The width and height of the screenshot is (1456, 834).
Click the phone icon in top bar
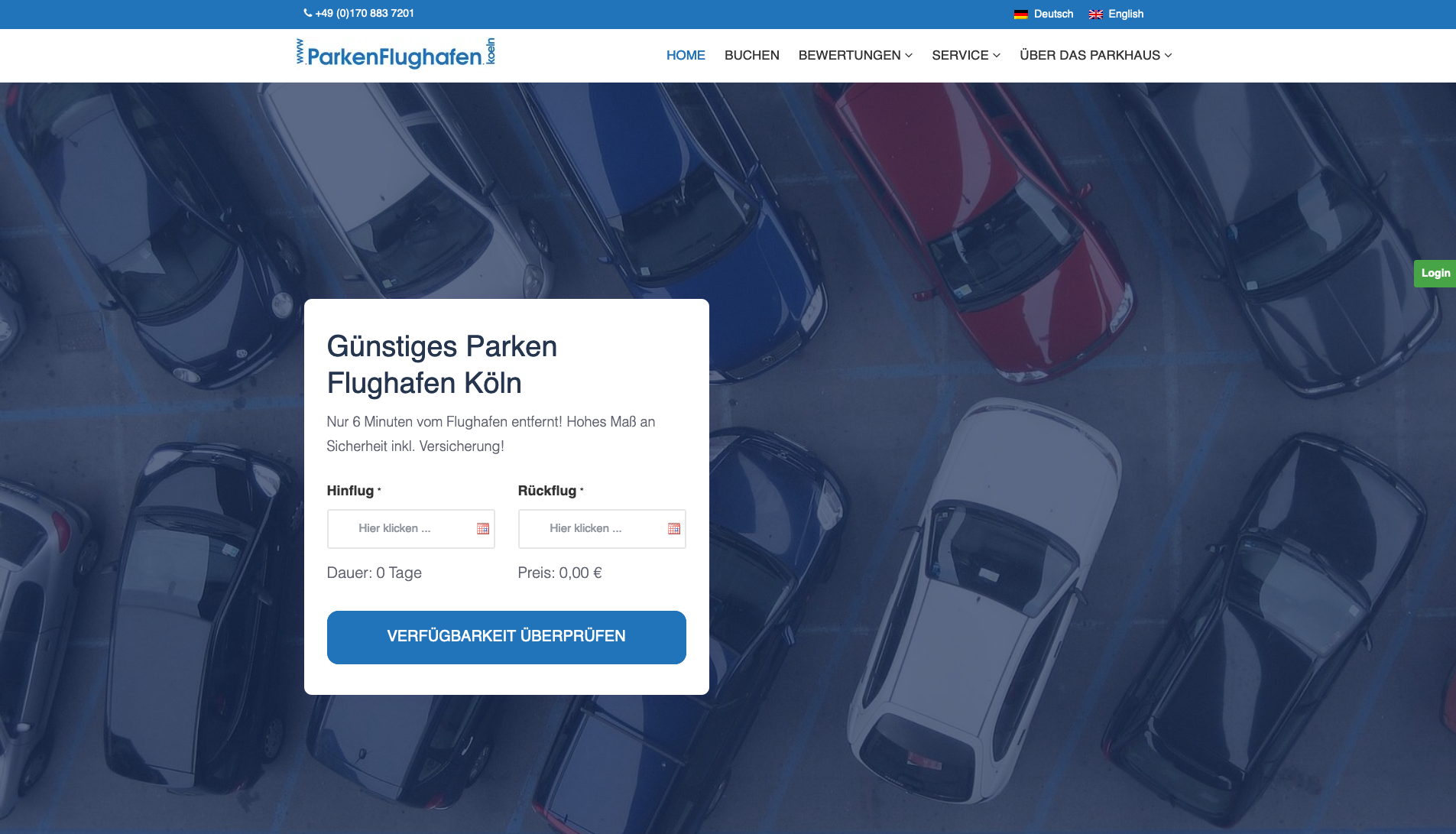click(307, 13)
